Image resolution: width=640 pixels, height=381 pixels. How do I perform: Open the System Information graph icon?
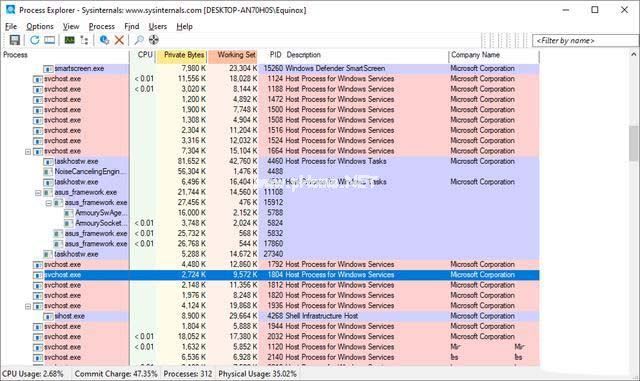pos(69,40)
